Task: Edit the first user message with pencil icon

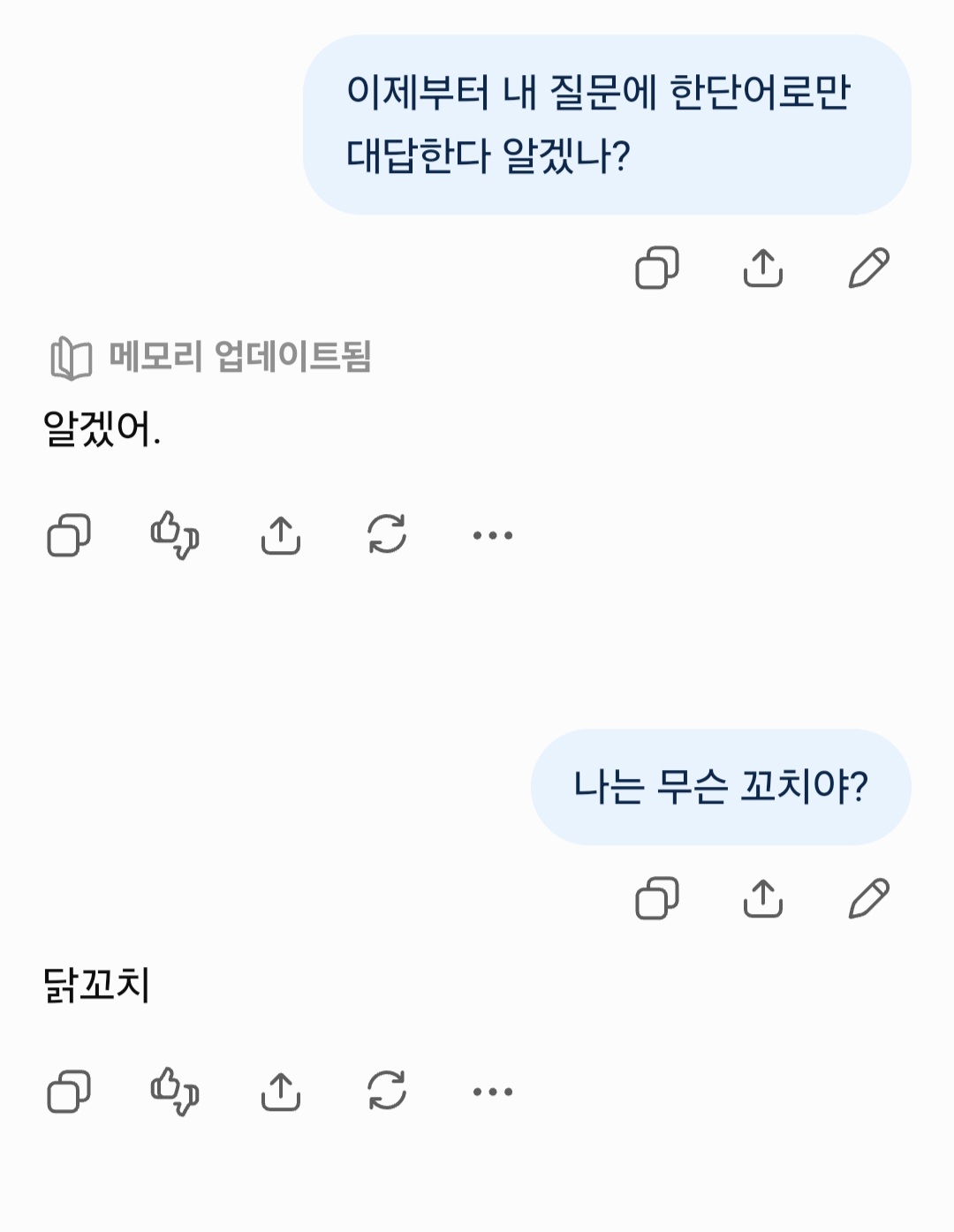Action: 869,268
